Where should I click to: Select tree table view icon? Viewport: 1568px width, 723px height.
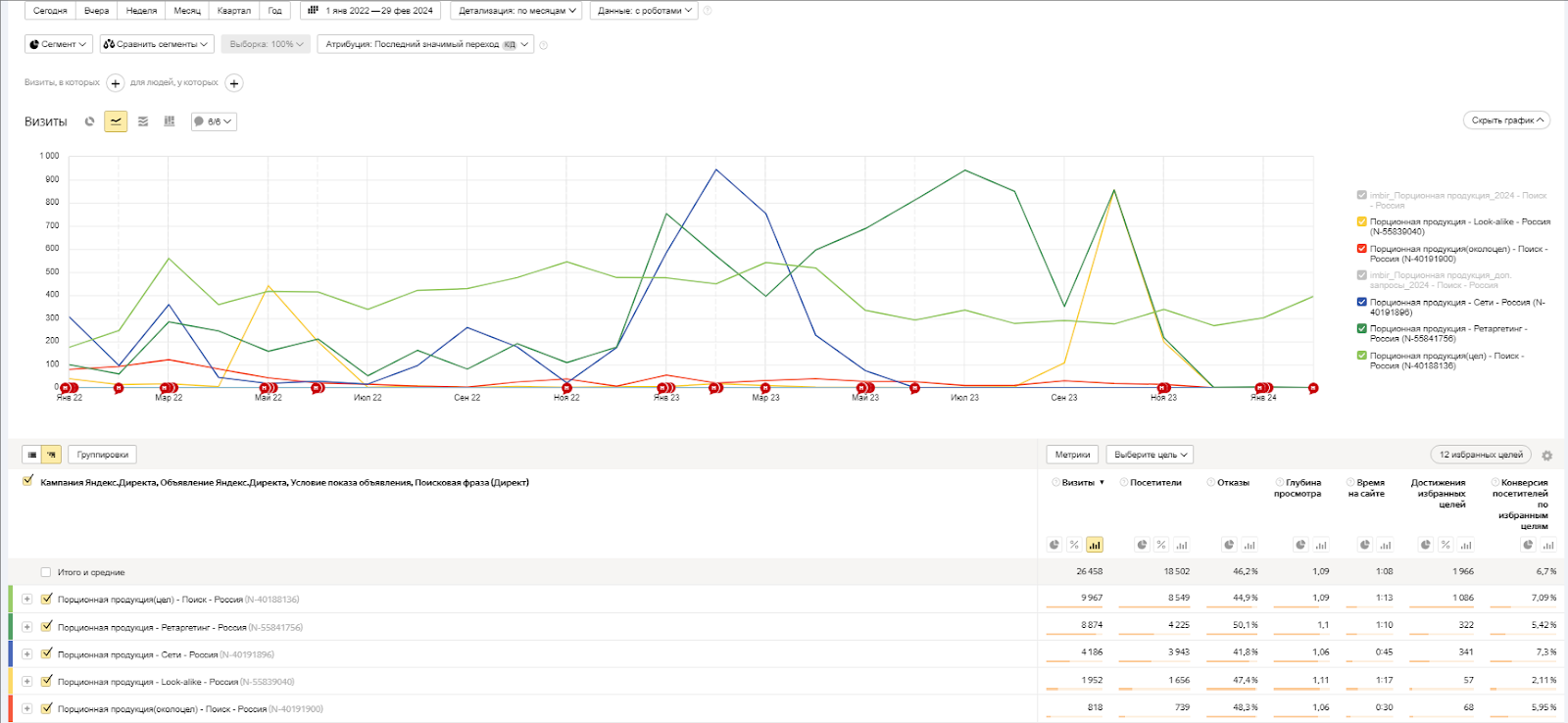52,455
